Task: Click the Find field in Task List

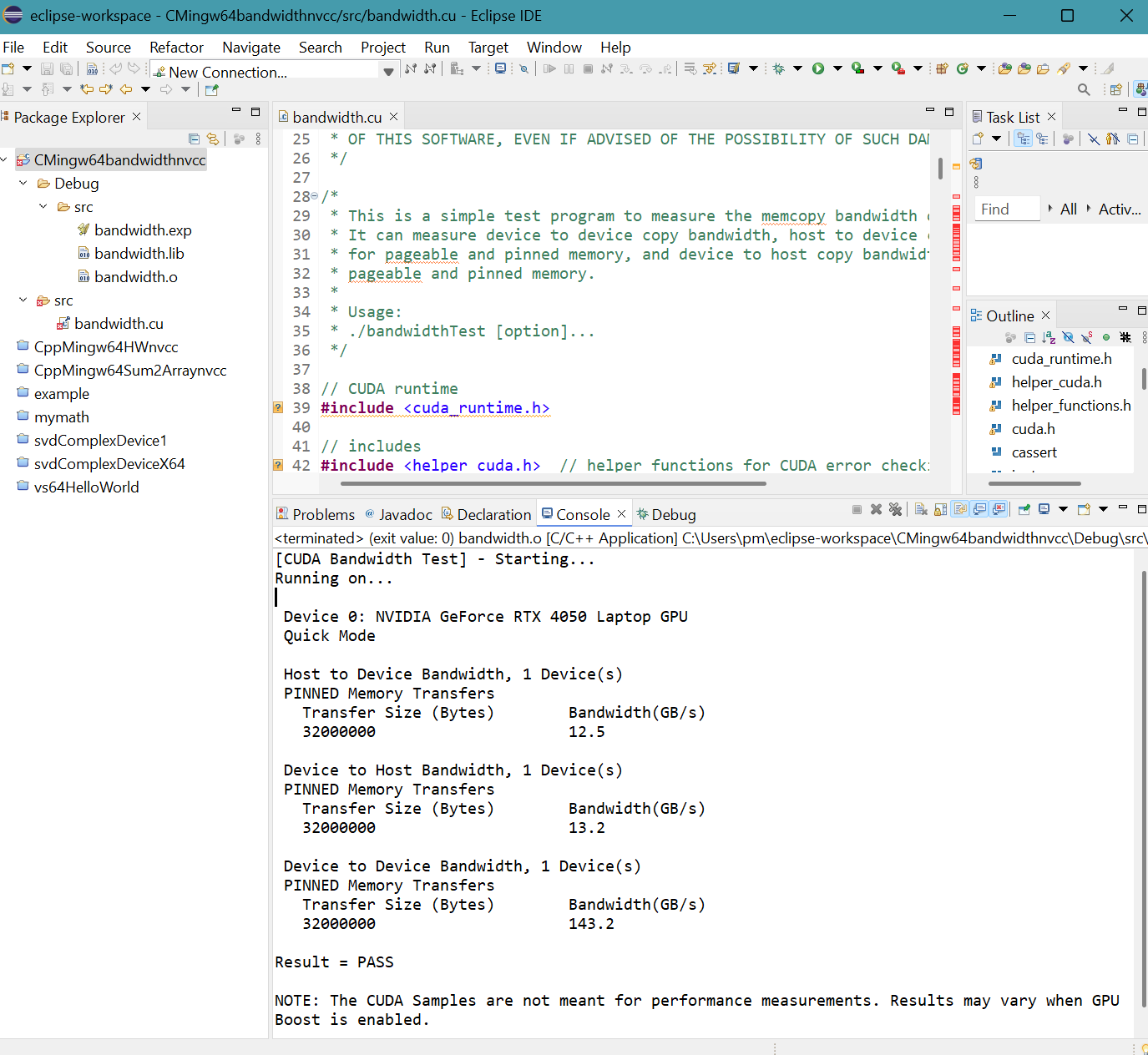Action: (x=1007, y=209)
